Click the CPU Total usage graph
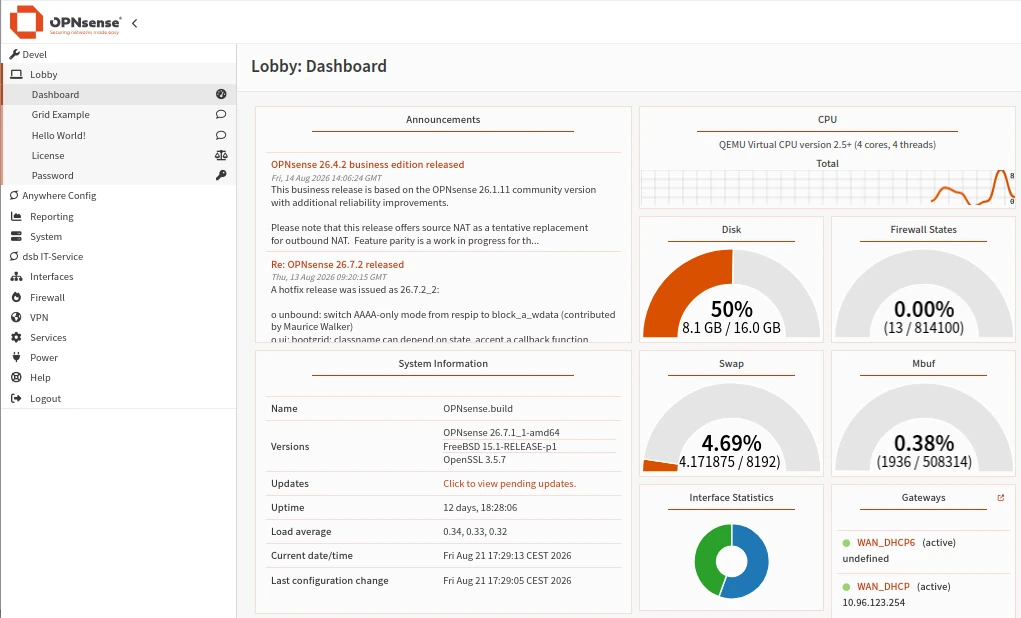The image size is (1021, 618). click(x=828, y=188)
